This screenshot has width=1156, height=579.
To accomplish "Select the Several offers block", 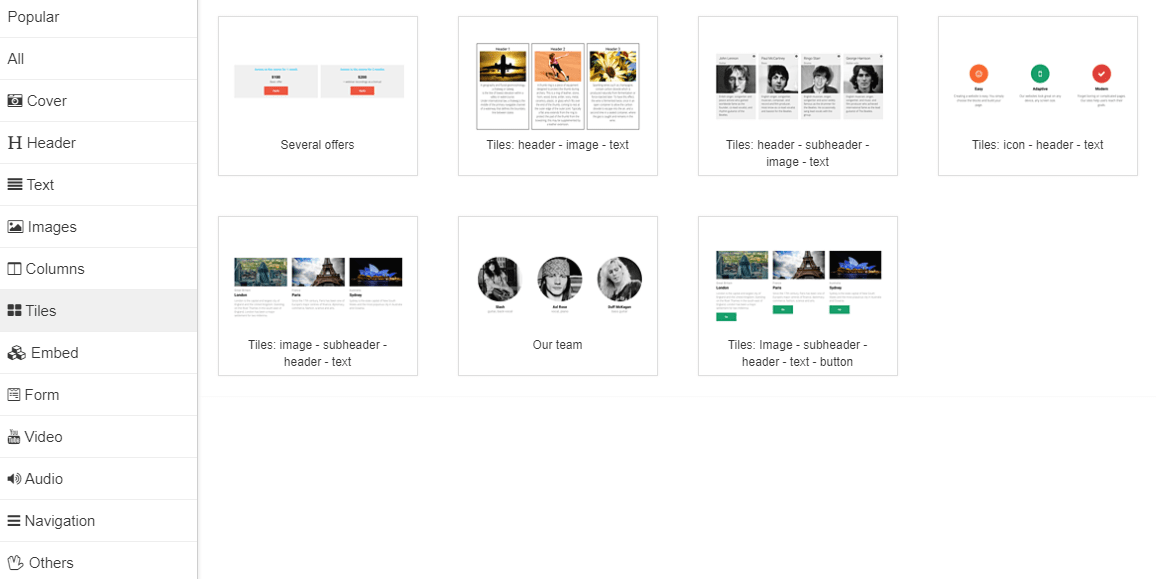I will click(x=318, y=96).
